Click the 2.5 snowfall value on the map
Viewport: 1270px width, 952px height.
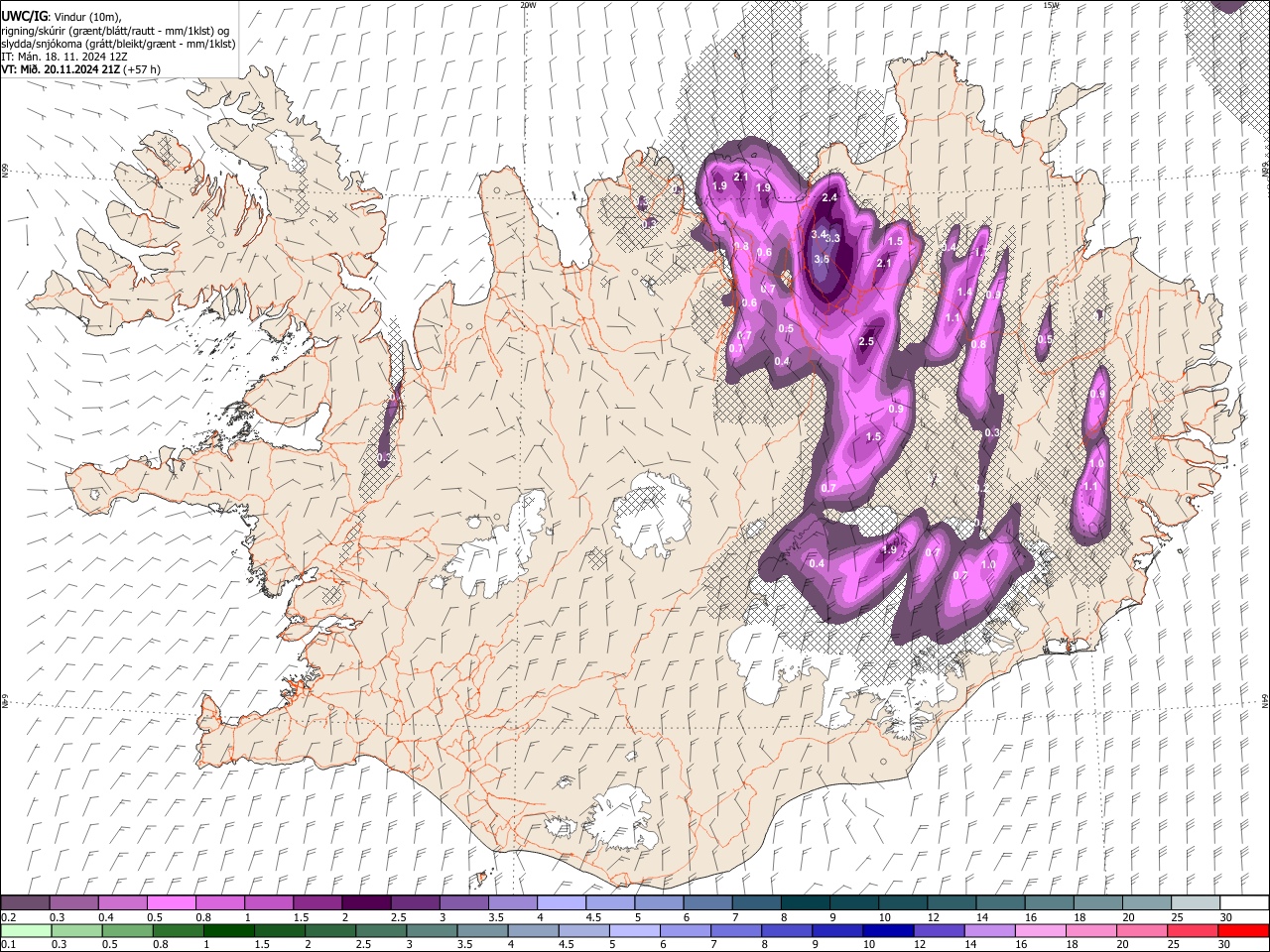point(865,341)
